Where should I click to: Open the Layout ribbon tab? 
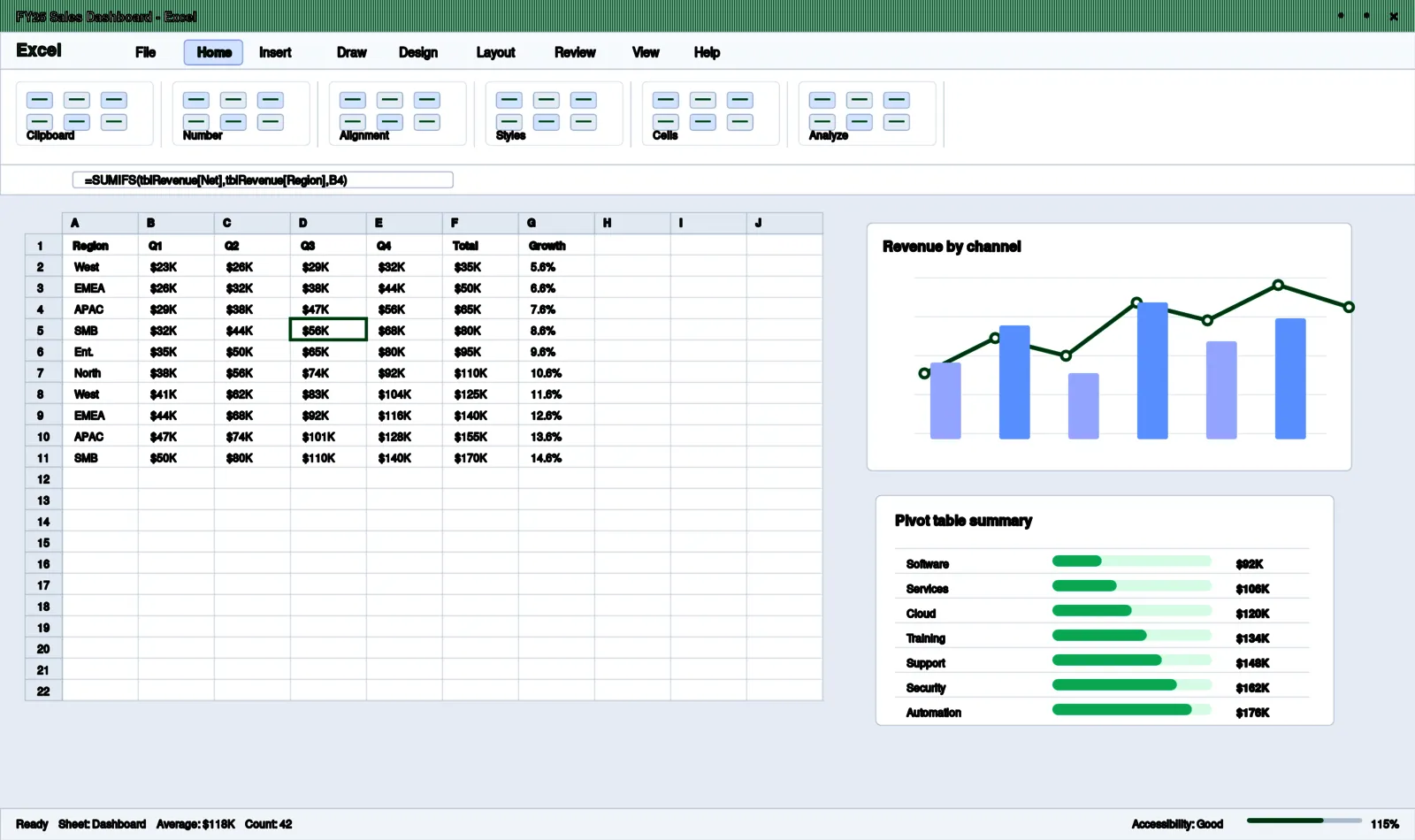click(x=496, y=52)
